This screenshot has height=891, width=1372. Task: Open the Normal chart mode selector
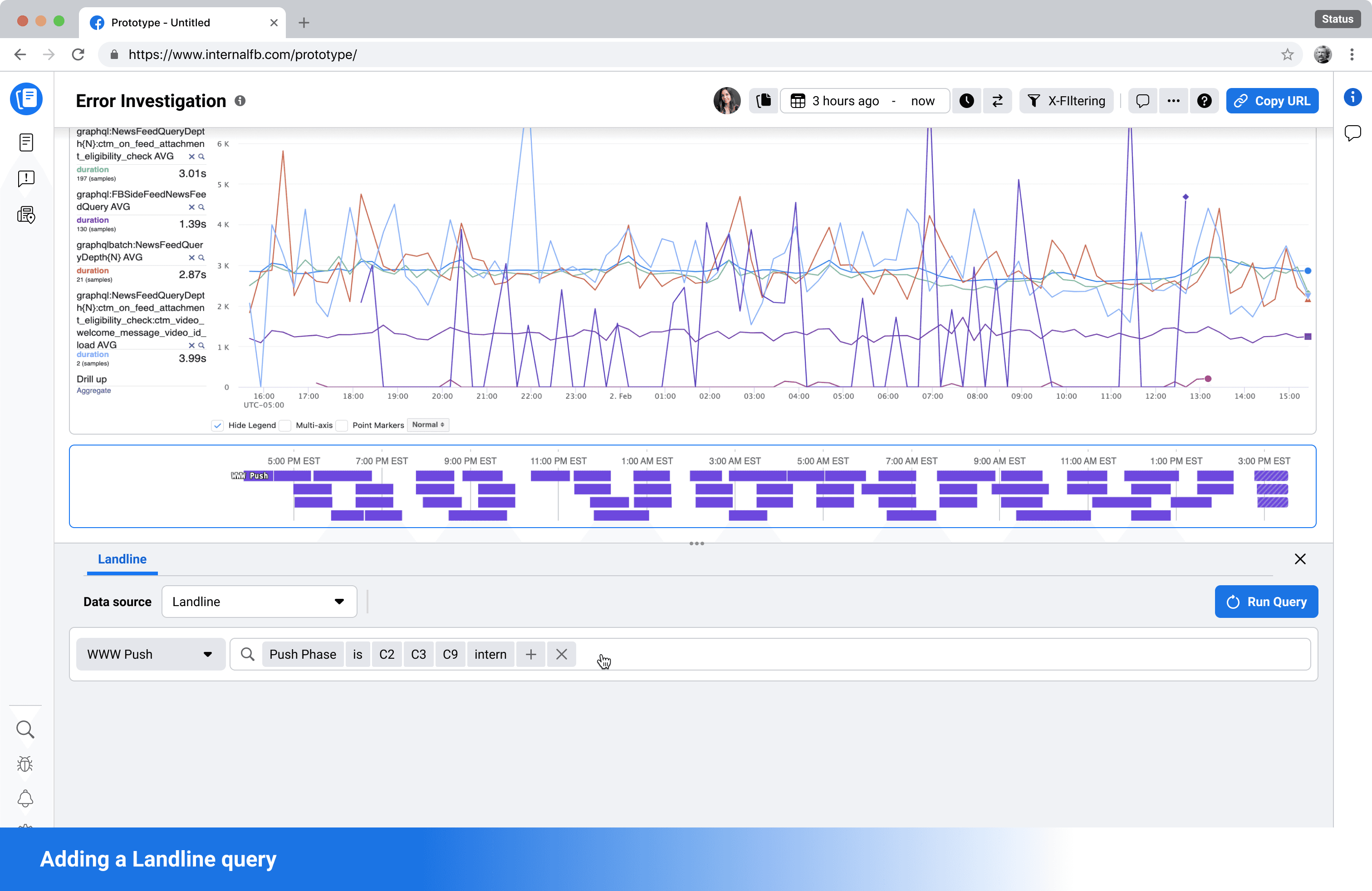[428, 425]
